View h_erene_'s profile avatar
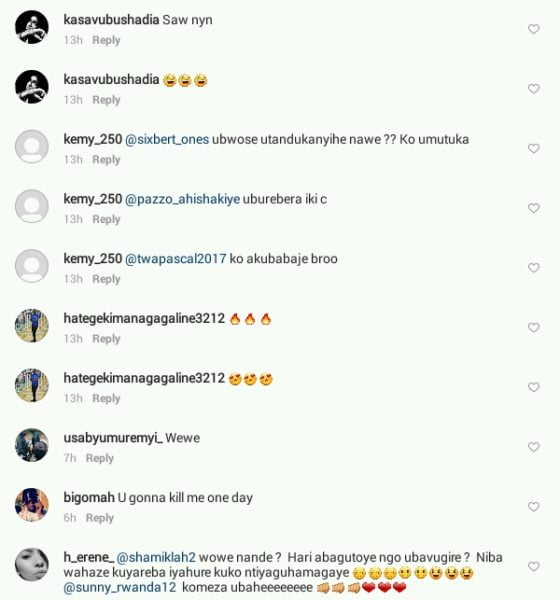Screen dimensions: 560x600 [32, 564]
